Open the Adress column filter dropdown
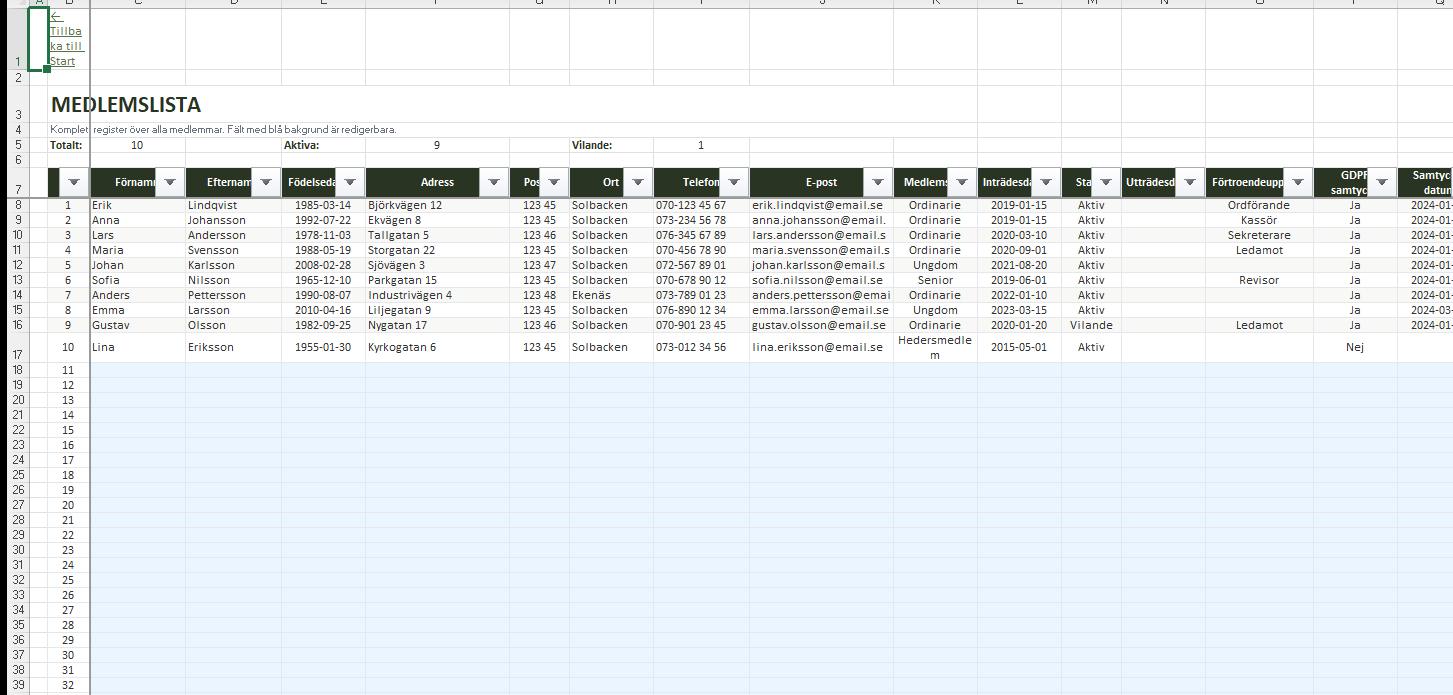 [493, 182]
